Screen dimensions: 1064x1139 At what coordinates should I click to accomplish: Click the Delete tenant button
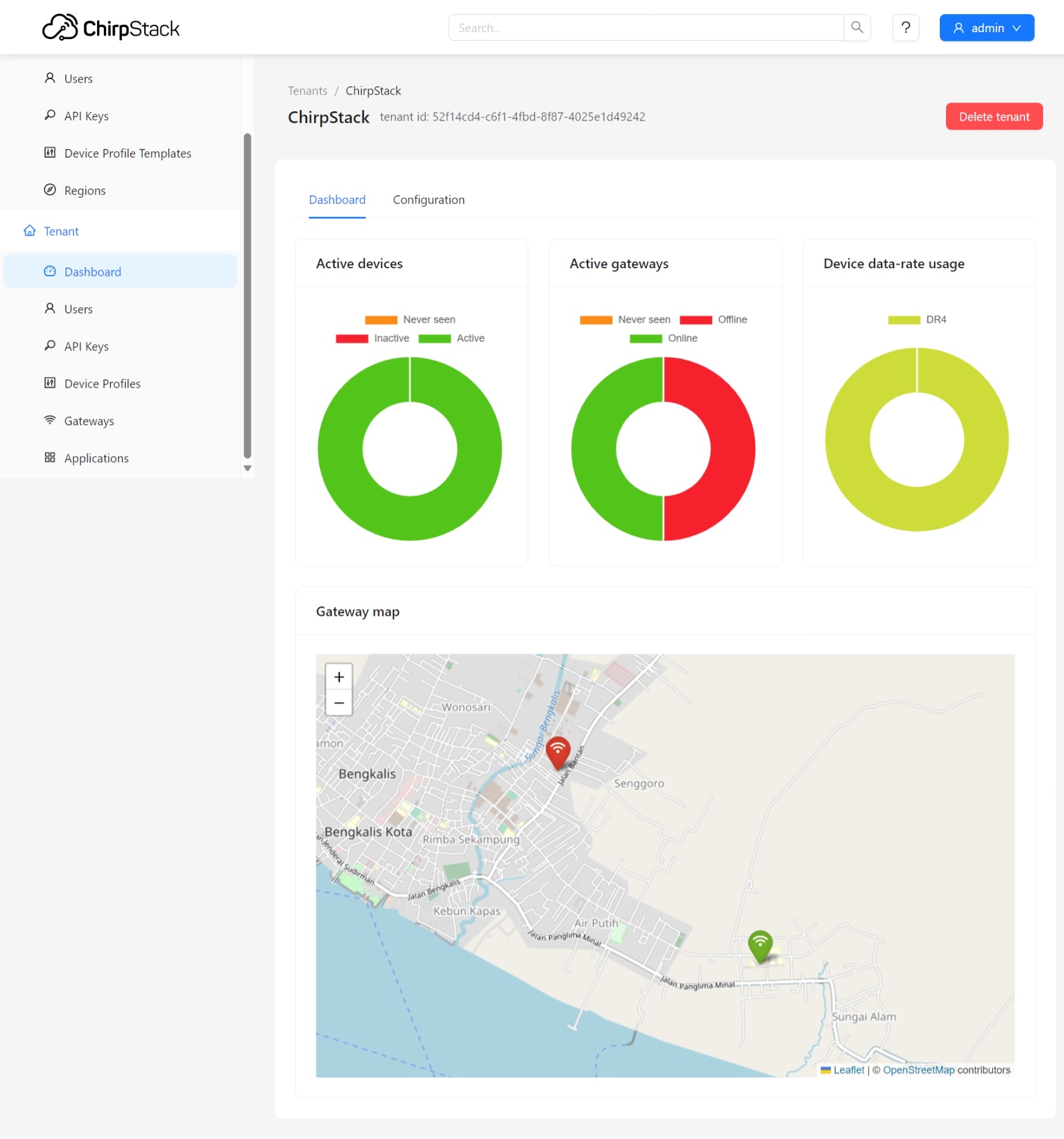click(994, 117)
